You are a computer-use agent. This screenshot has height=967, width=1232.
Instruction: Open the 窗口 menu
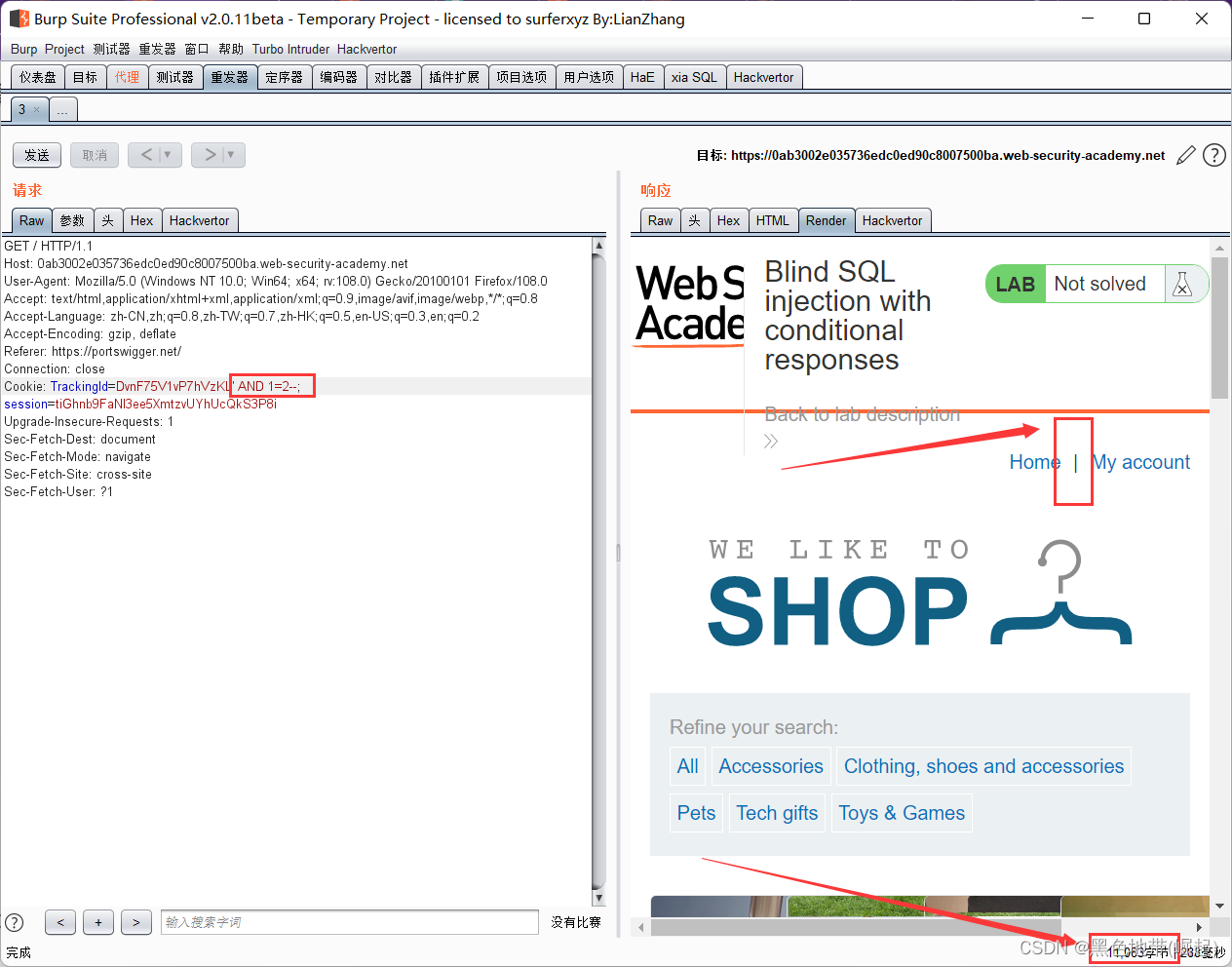(x=197, y=49)
